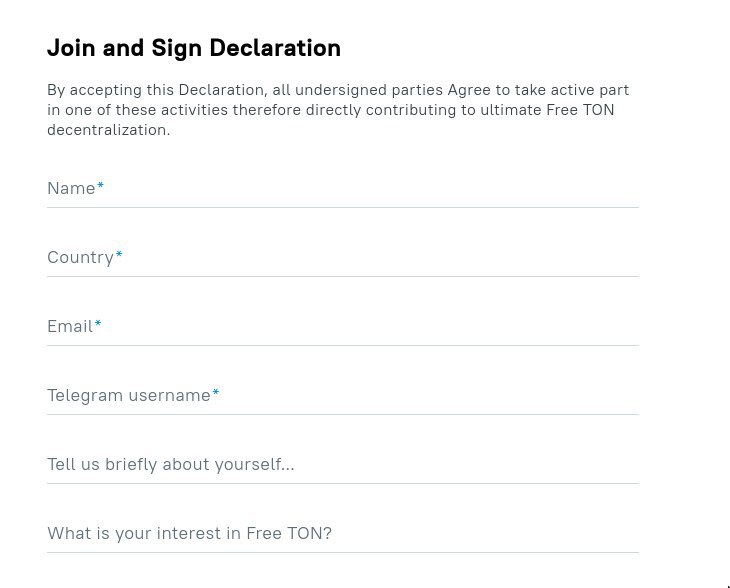Click the word 'Sign' in the heading
Screen dimensions: 730x588
click(x=177, y=49)
